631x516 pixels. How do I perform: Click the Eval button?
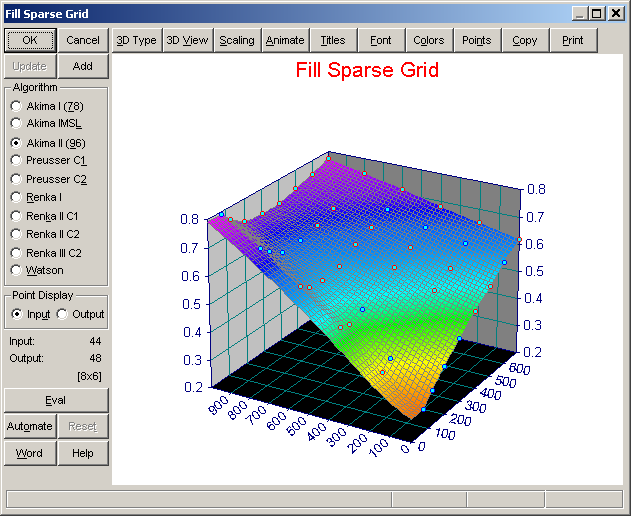click(x=56, y=400)
